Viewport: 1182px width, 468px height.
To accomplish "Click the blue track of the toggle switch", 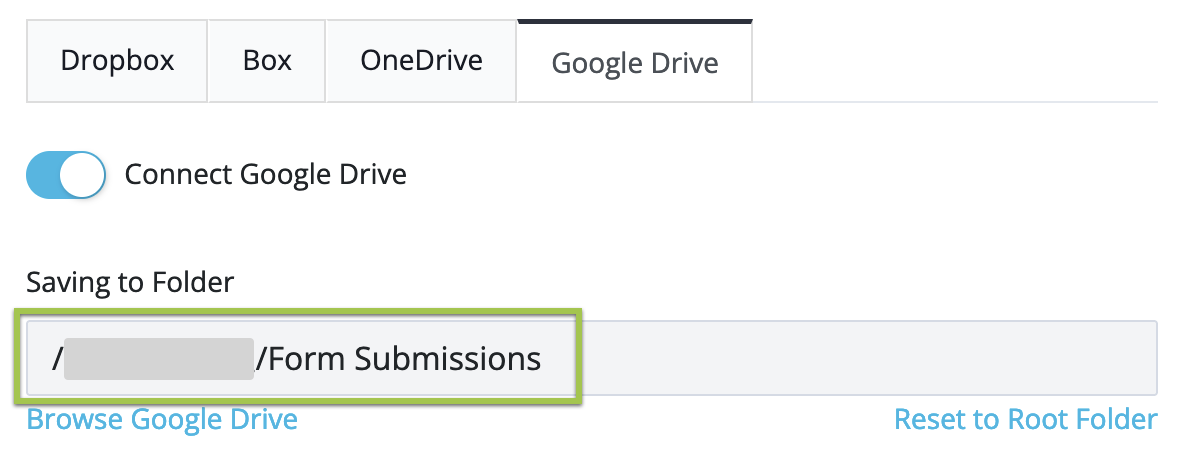I will [44, 175].
